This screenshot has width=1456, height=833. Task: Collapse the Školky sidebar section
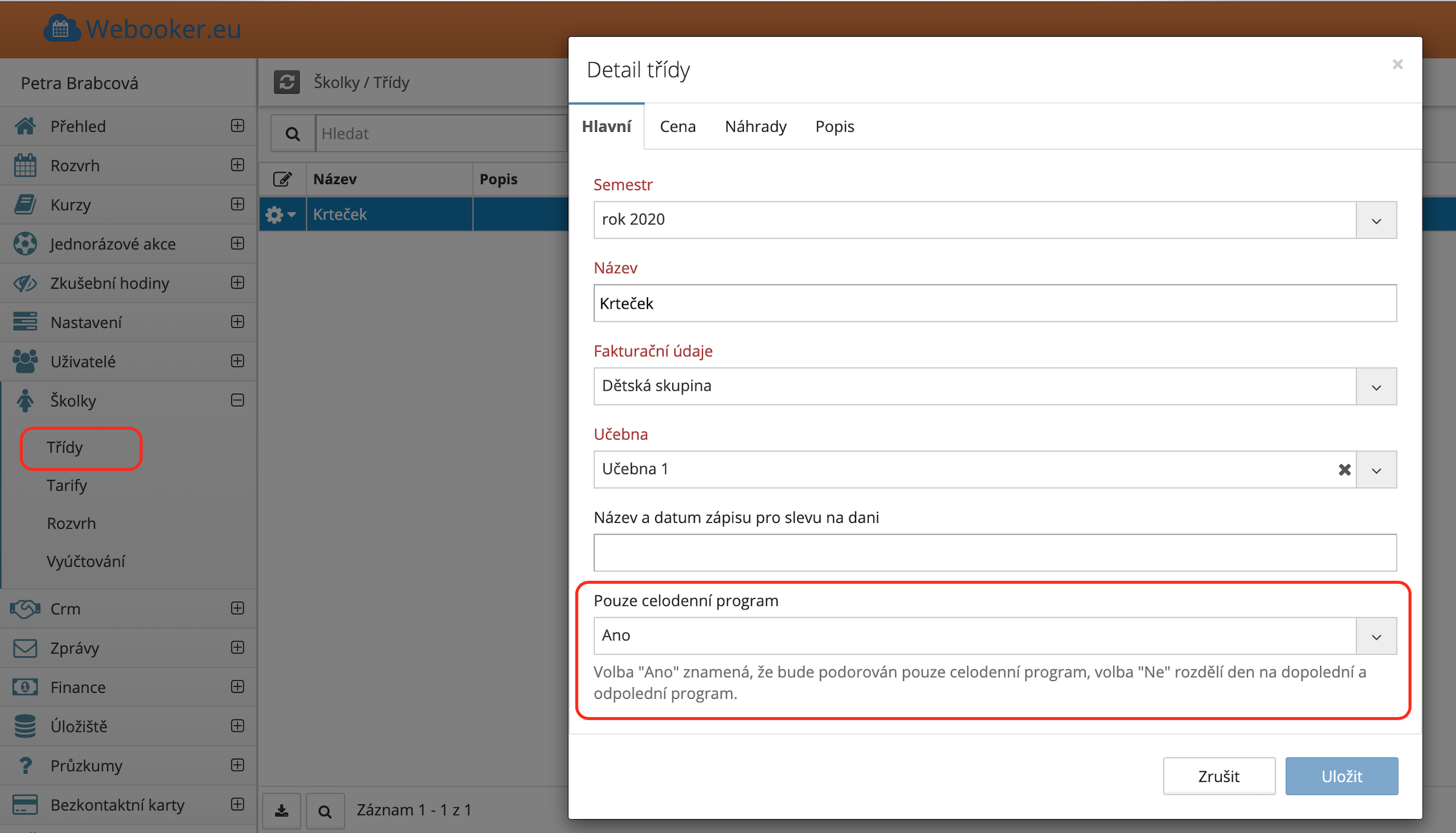click(238, 401)
